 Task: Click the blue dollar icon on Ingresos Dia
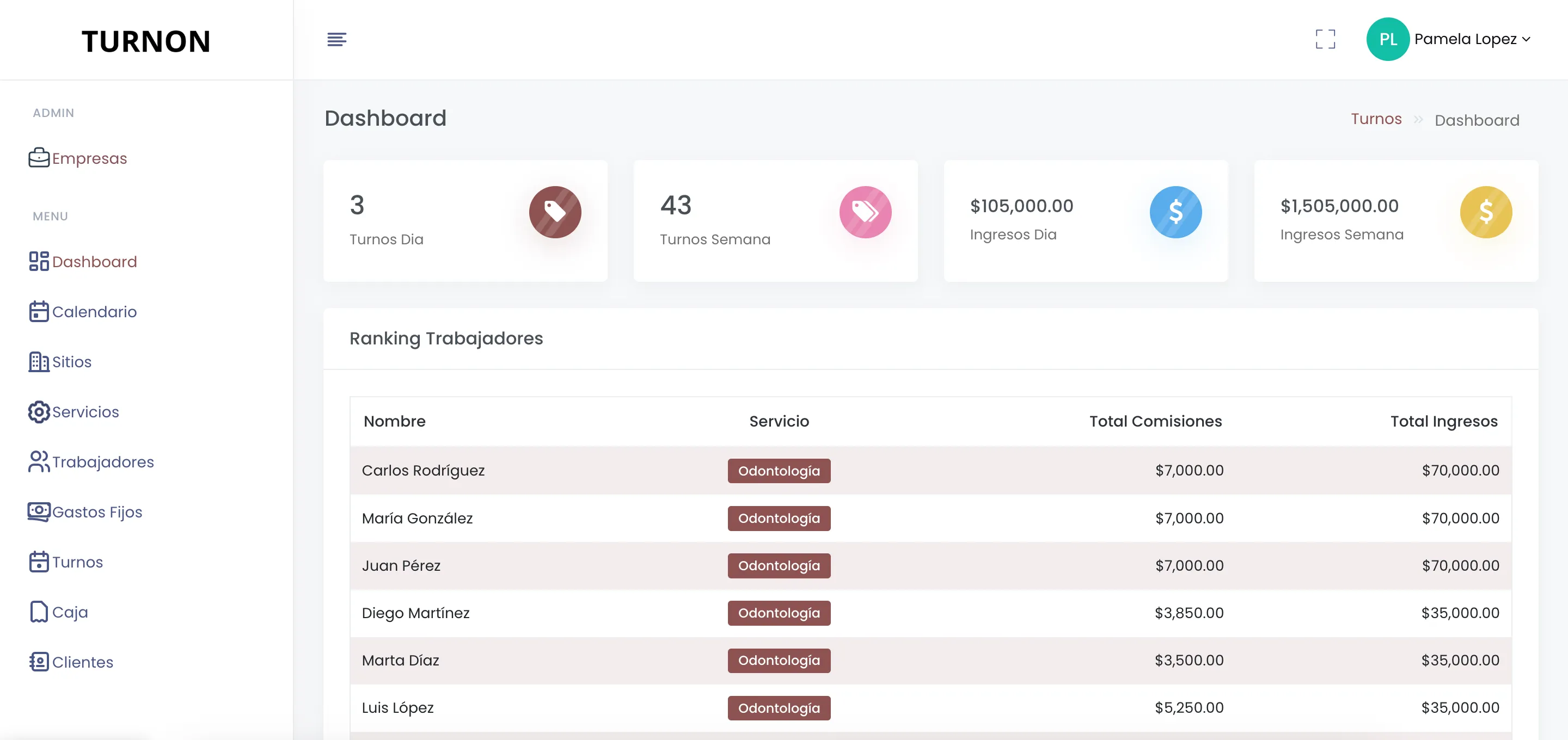pos(1175,212)
